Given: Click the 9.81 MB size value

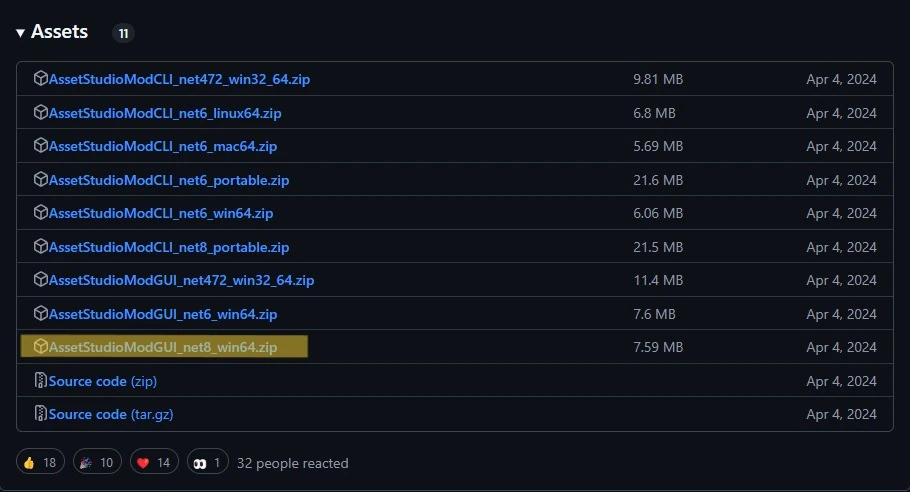Looking at the screenshot, I should pos(658,79).
